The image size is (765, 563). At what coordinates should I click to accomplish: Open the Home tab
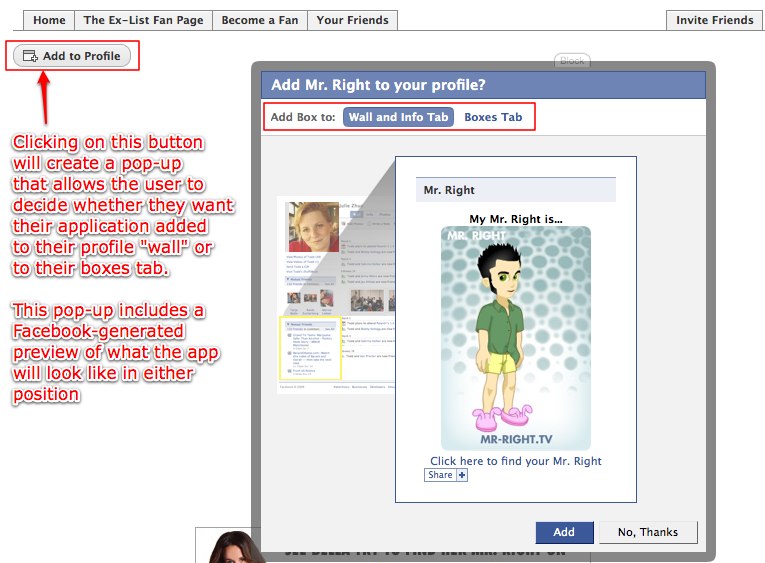pos(49,20)
